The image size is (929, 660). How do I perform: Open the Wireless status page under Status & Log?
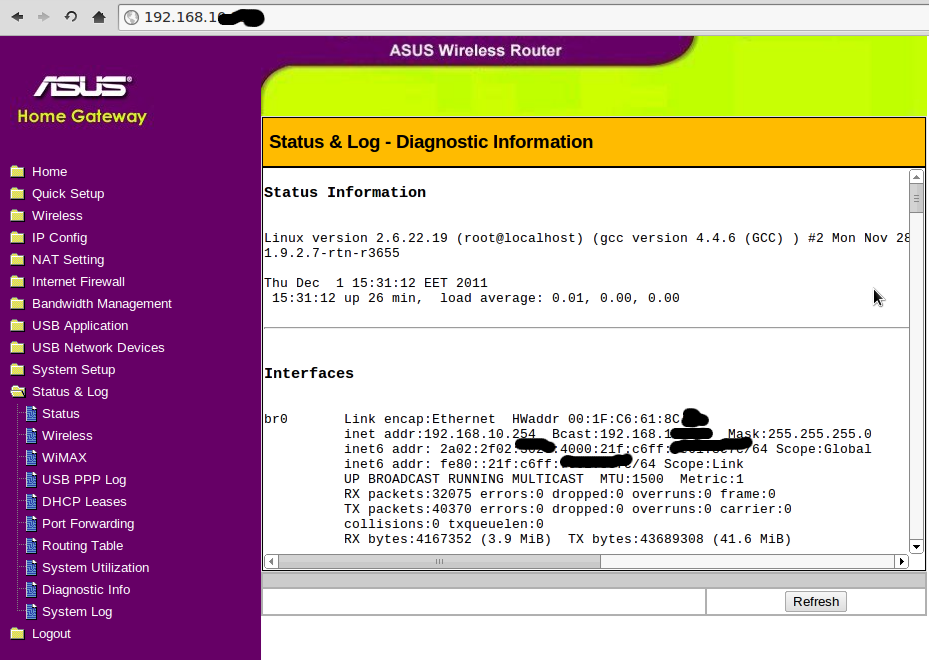point(67,435)
